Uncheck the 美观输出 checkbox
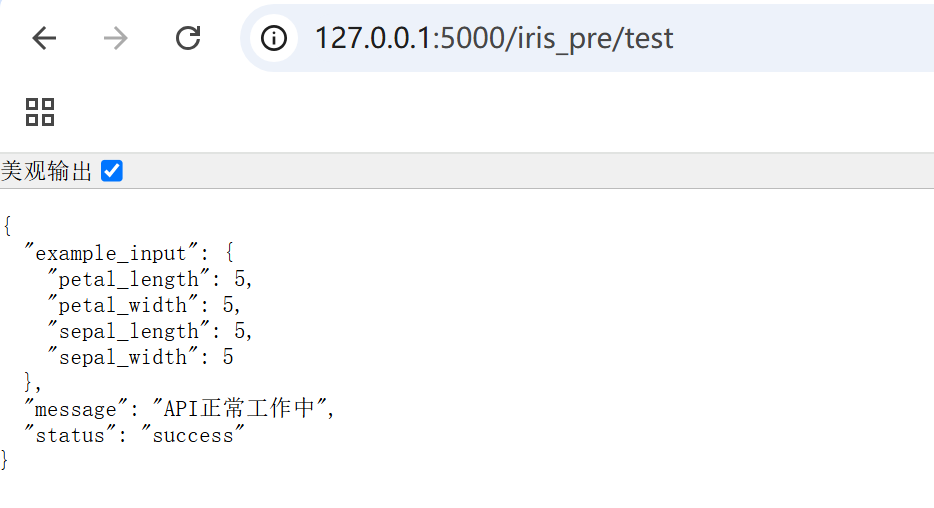The image size is (934, 508). click(112, 171)
